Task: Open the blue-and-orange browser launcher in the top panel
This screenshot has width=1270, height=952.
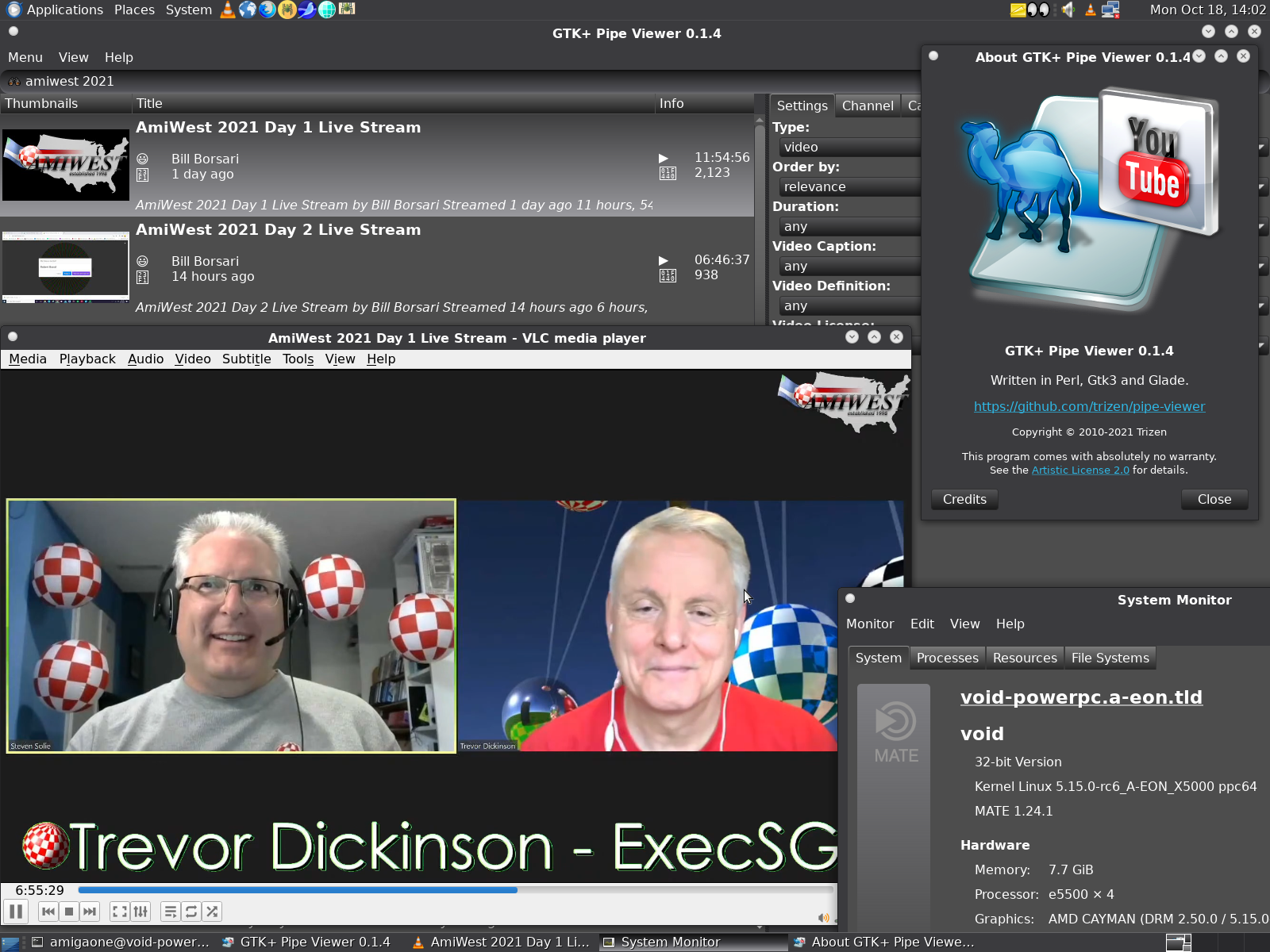Action: pyautogui.click(x=267, y=10)
